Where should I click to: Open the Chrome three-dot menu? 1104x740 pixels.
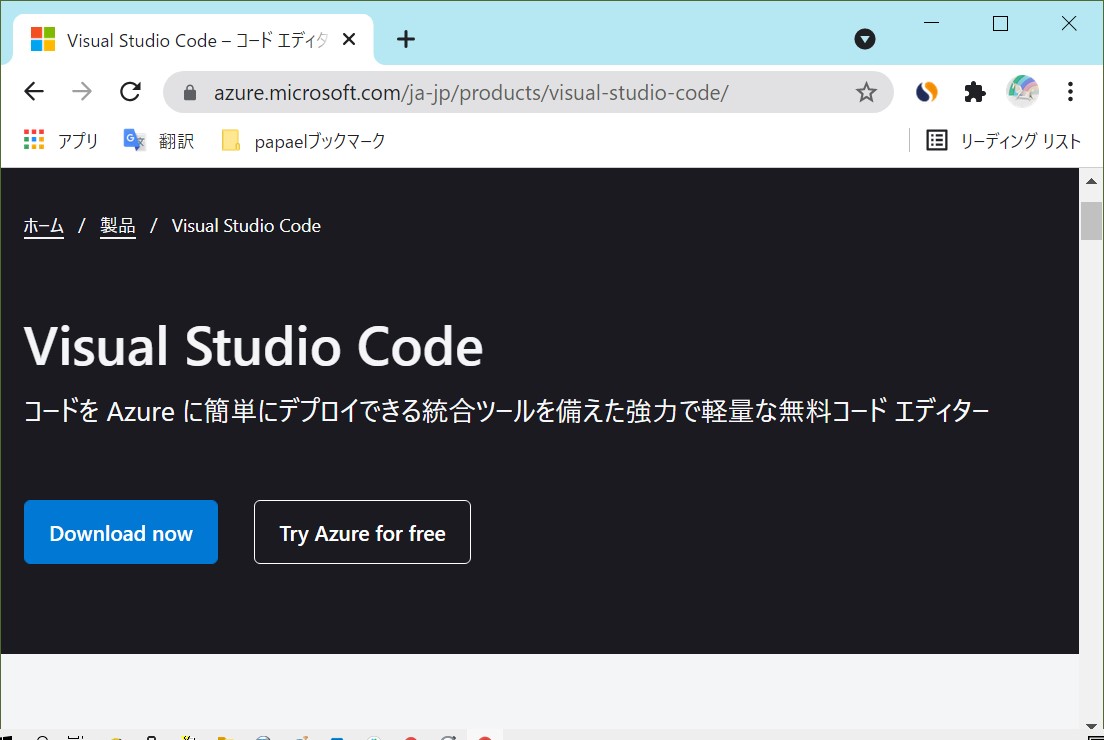(x=1070, y=92)
